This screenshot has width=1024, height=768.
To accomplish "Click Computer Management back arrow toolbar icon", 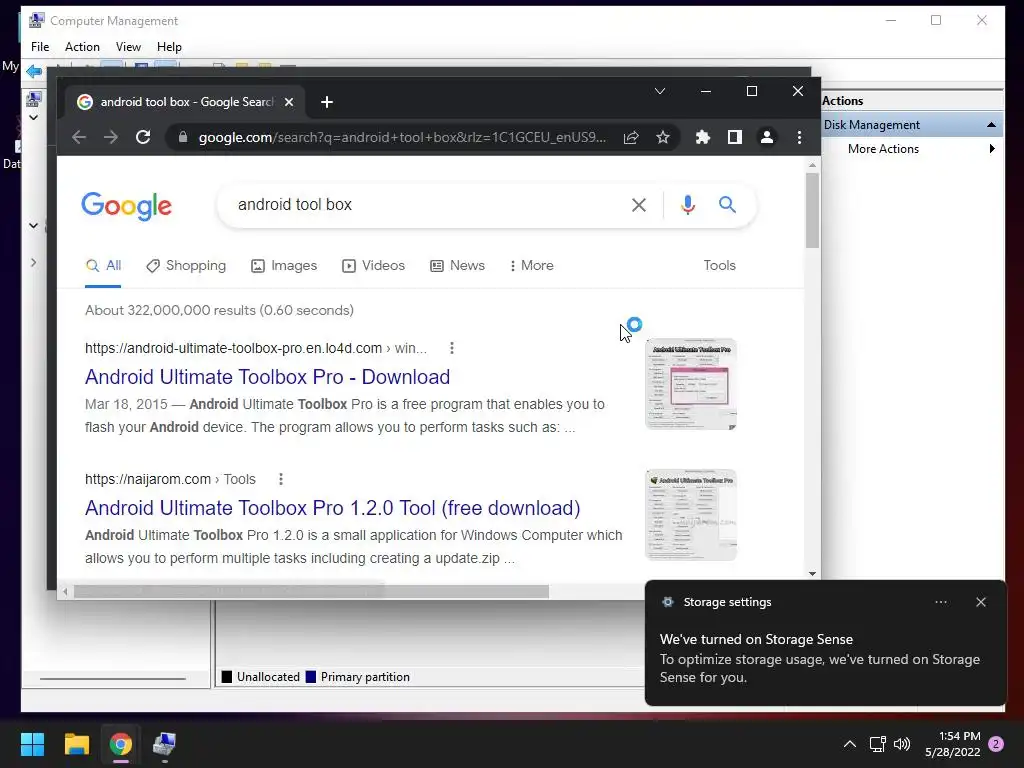I will 34,71.
